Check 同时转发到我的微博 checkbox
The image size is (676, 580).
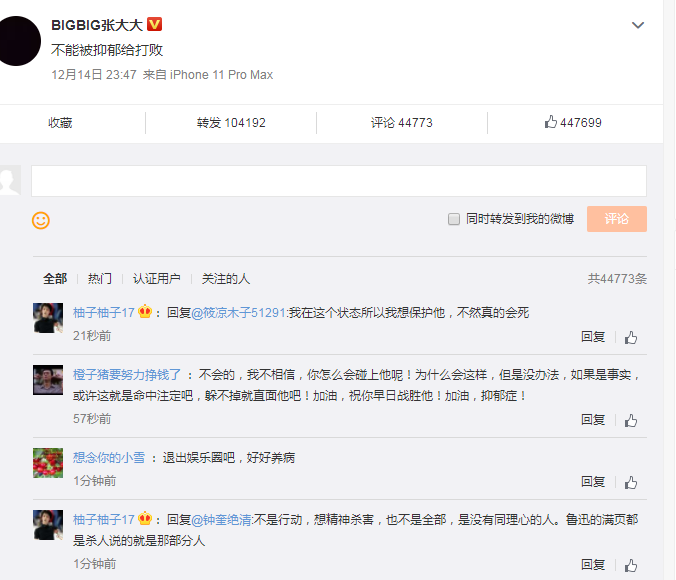coord(454,219)
